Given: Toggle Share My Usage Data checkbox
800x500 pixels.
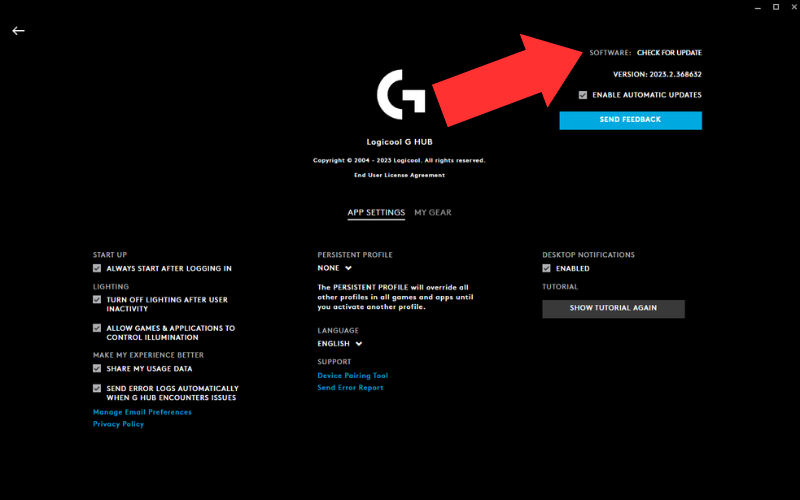Looking at the screenshot, I should [97, 368].
